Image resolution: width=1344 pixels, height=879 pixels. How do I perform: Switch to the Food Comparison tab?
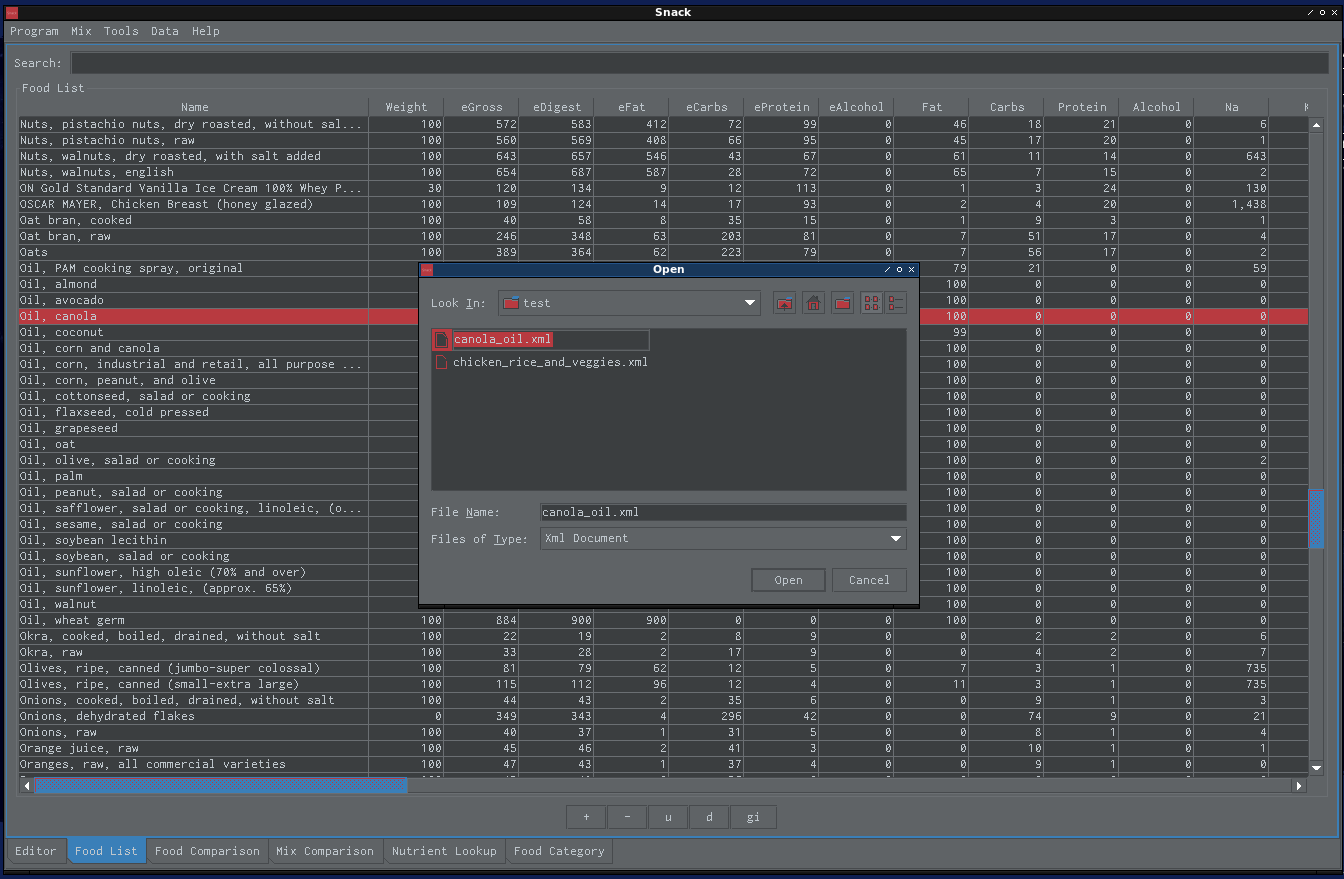pos(207,851)
